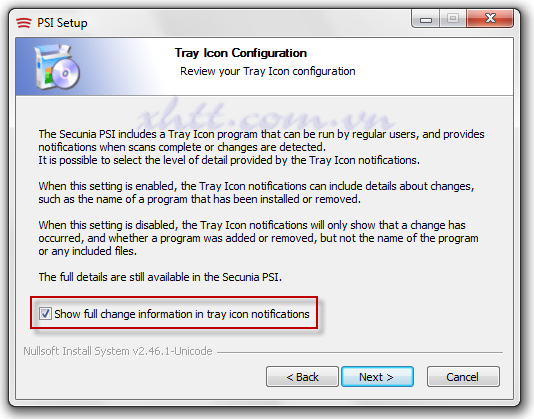Click the 'It is possible to select' sentence

pyautogui.click(x=229, y=160)
